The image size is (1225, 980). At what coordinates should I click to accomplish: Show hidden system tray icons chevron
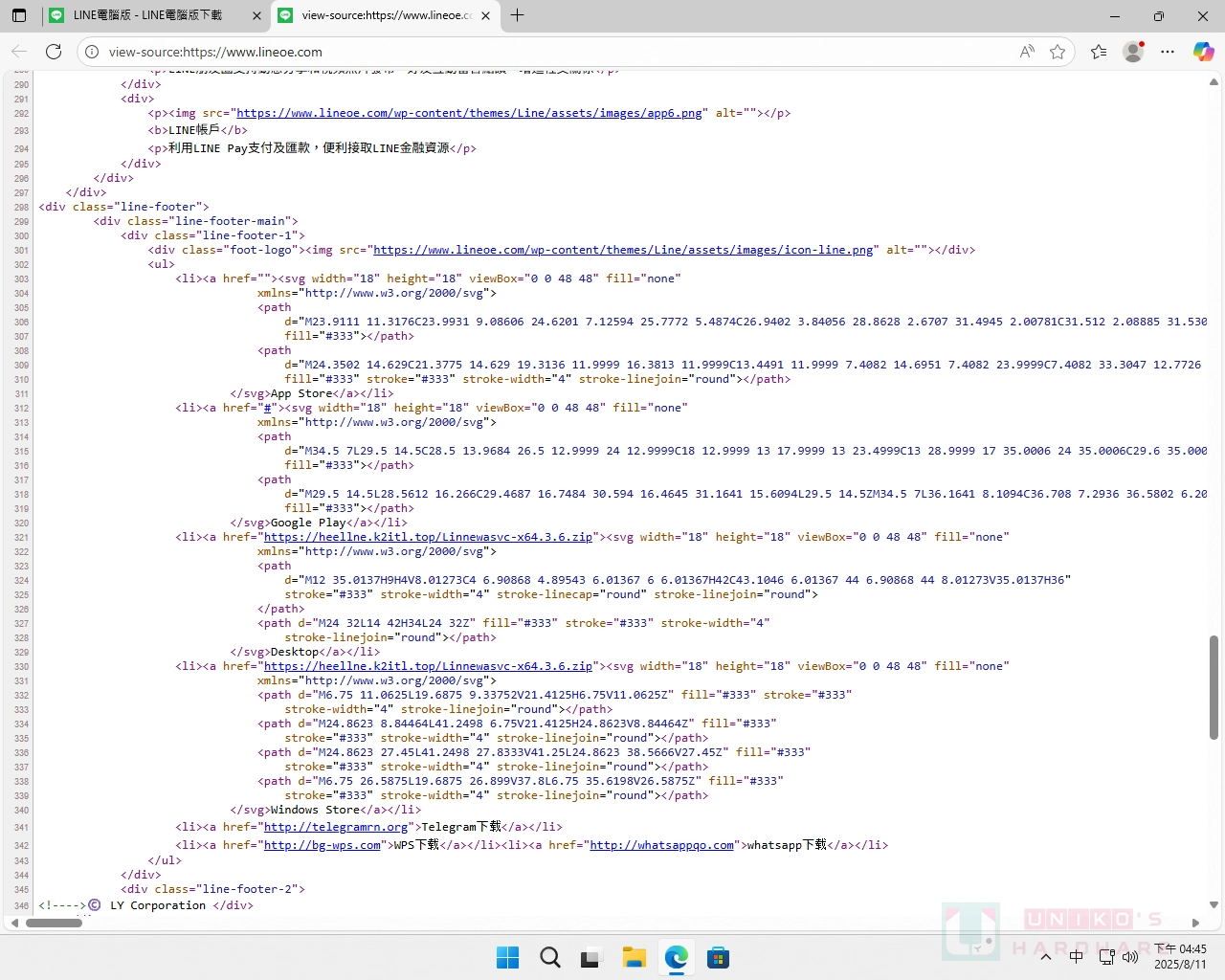click(x=1046, y=957)
